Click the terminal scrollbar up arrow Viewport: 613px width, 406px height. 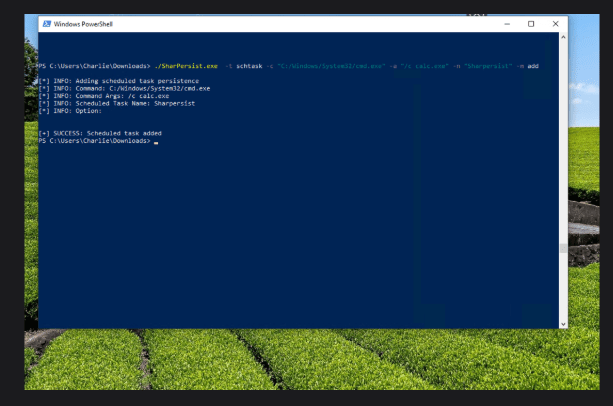[x=562, y=37]
